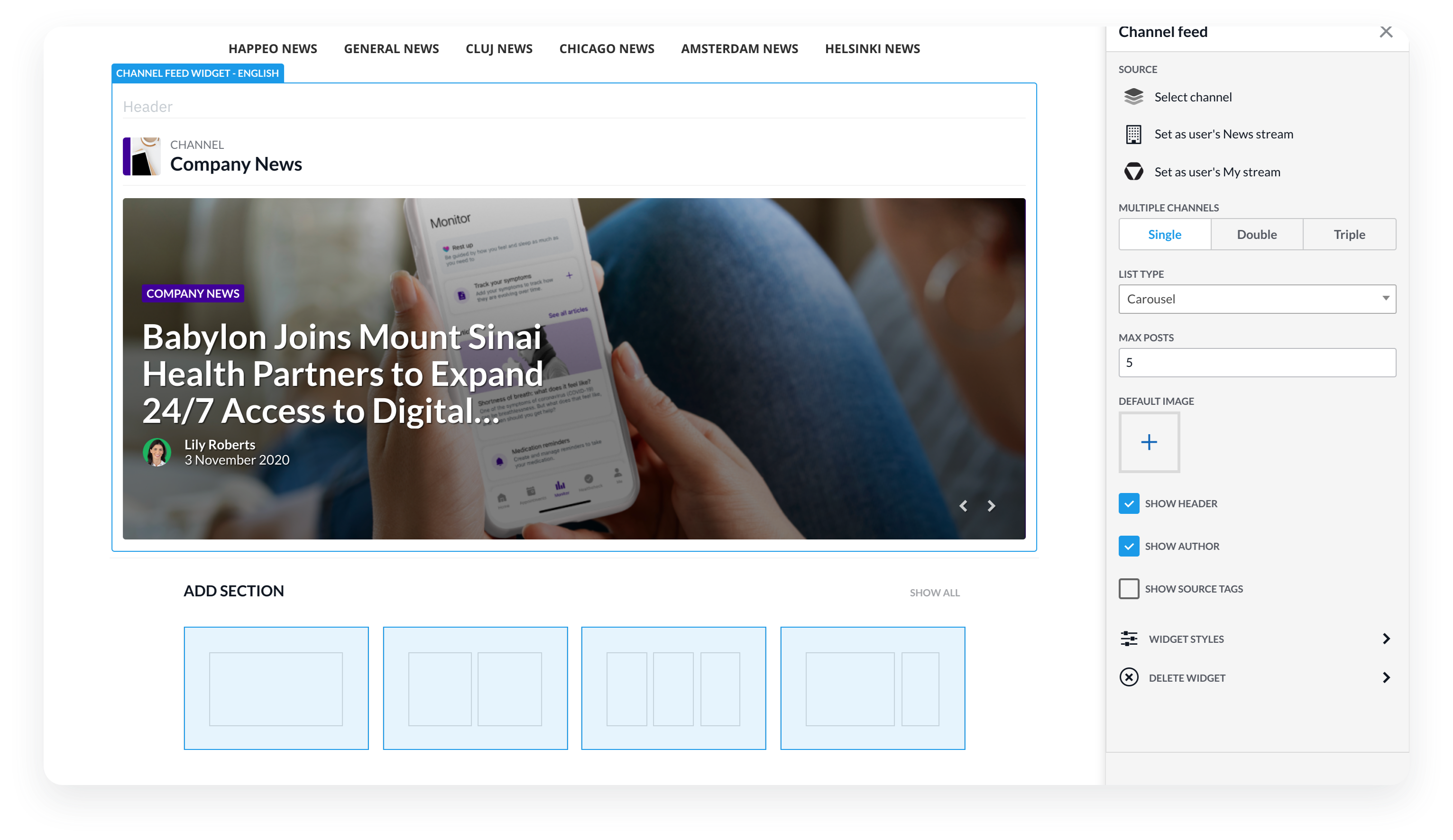
Task: Disable the Show Author checkbox
Action: 1128,546
